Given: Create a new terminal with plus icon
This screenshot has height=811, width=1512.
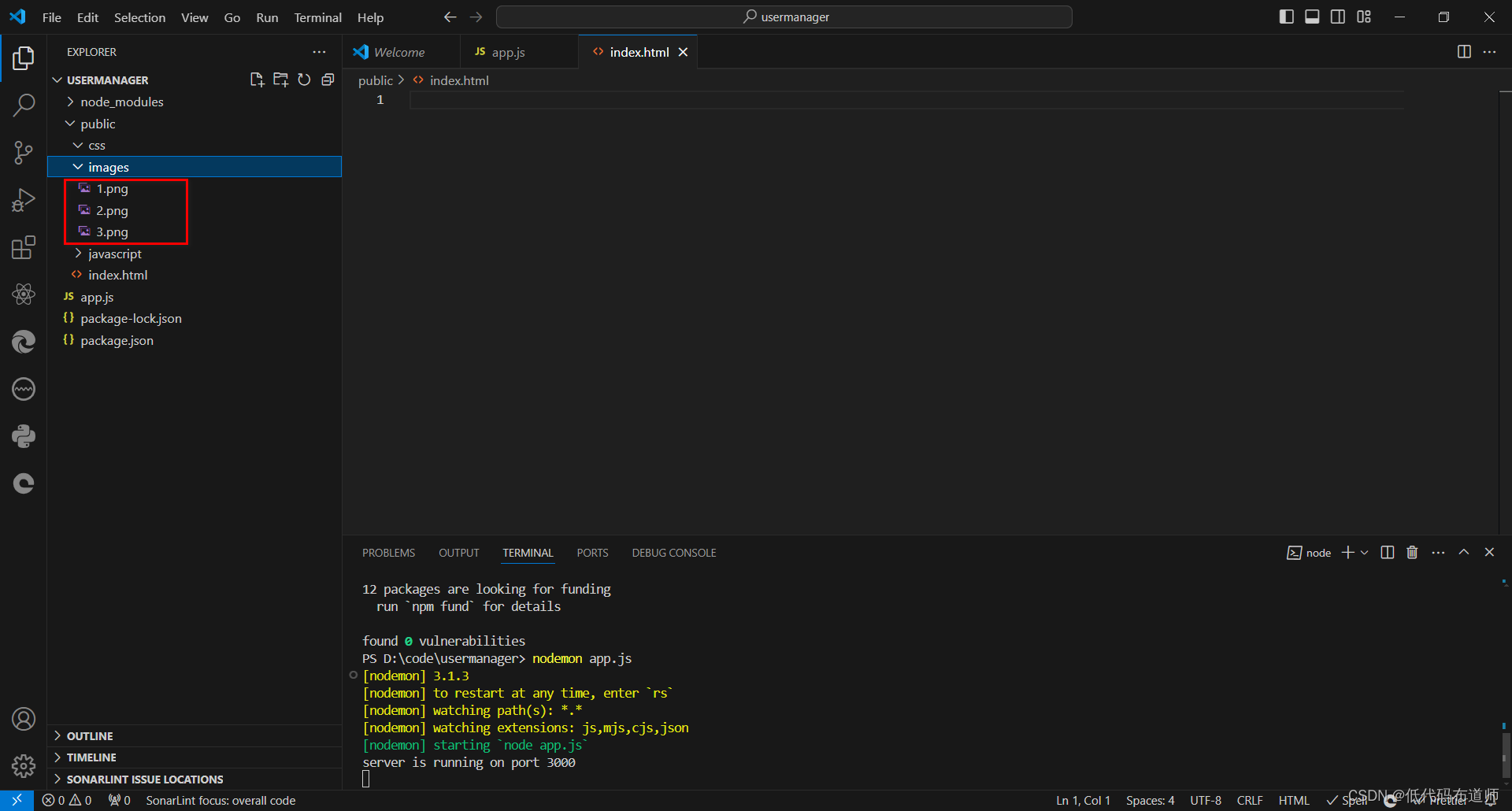Looking at the screenshot, I should point(1348,553).
